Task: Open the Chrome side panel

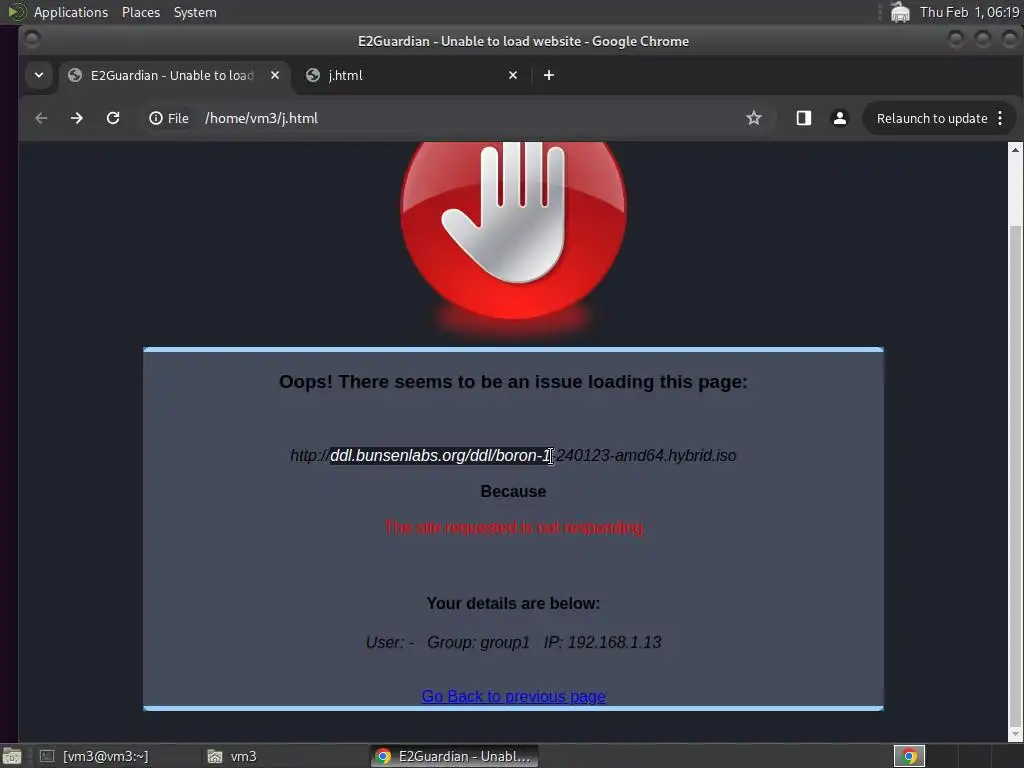Action: [803, 118]
